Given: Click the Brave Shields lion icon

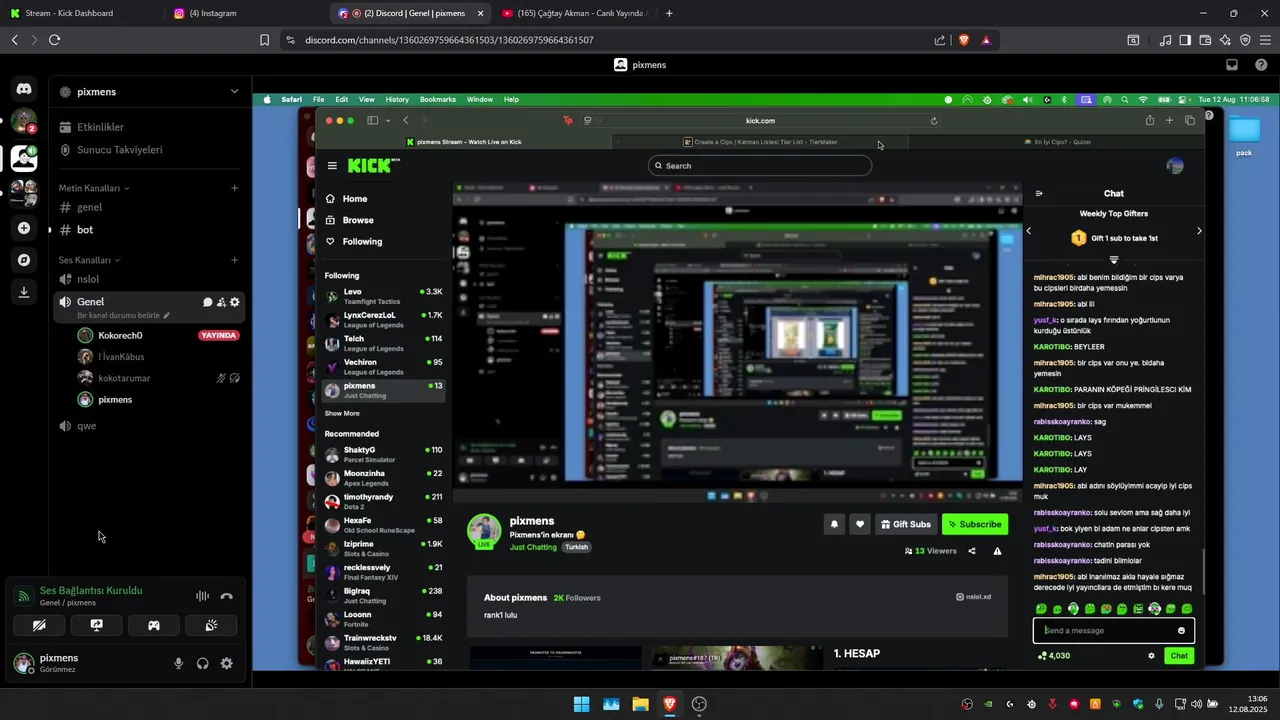Looking at the screenshot, I should point(964,40).
